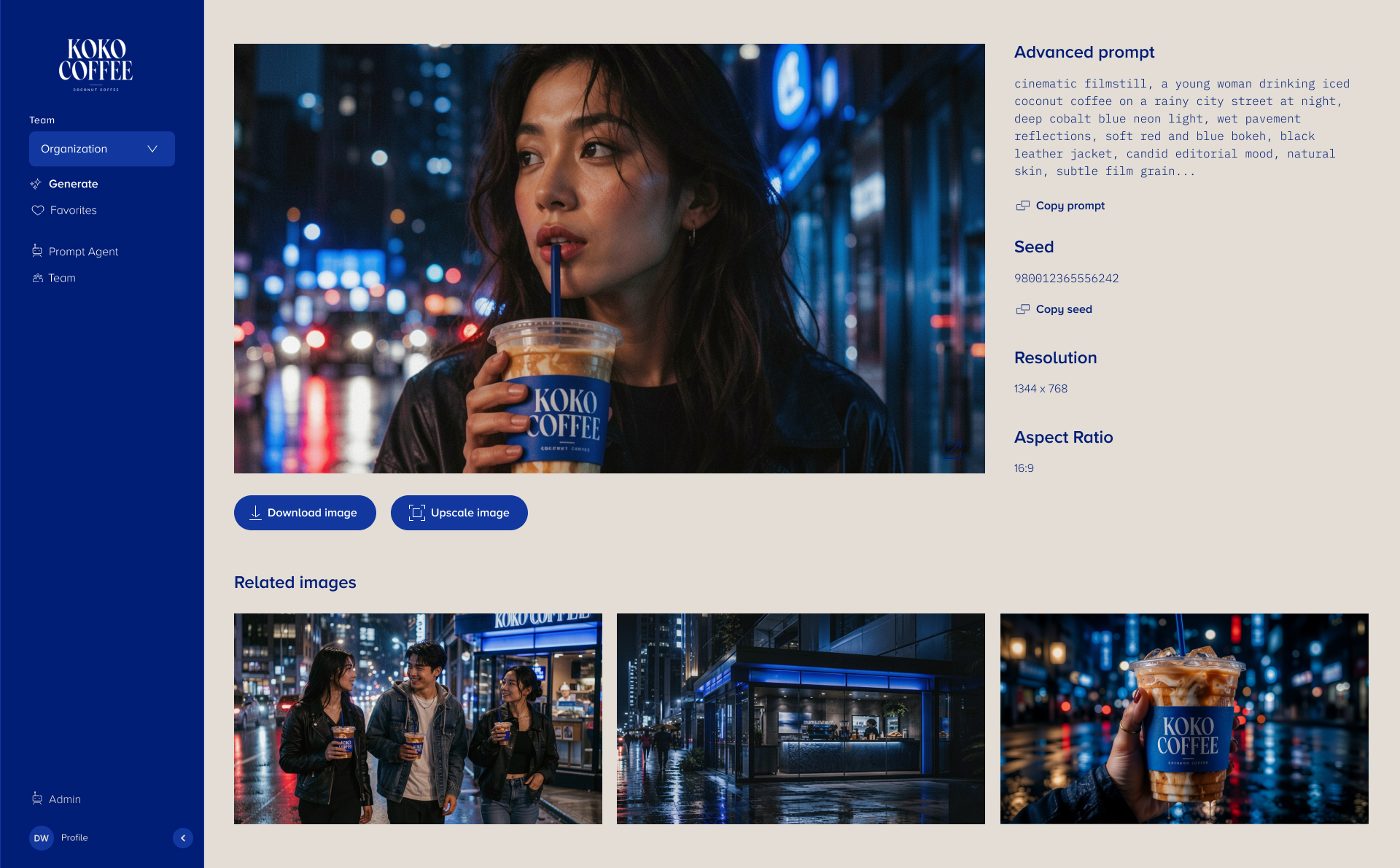Open the Team page below Prompt Agent
This screenshot has height=868, width=1400.
pyautogui.click(x=53, y=278)
